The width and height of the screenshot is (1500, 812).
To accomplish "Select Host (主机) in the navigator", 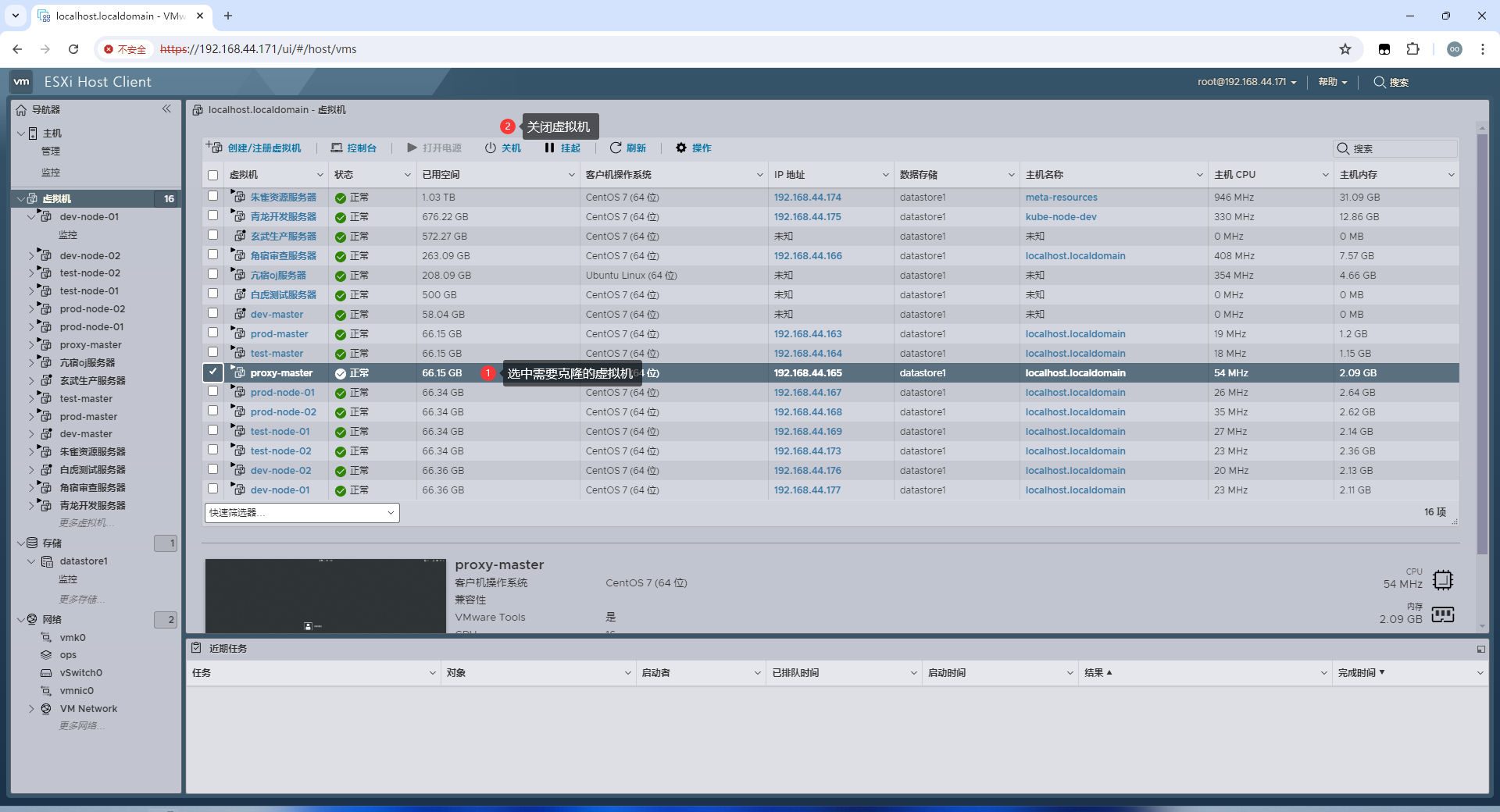I will point(52,134).
